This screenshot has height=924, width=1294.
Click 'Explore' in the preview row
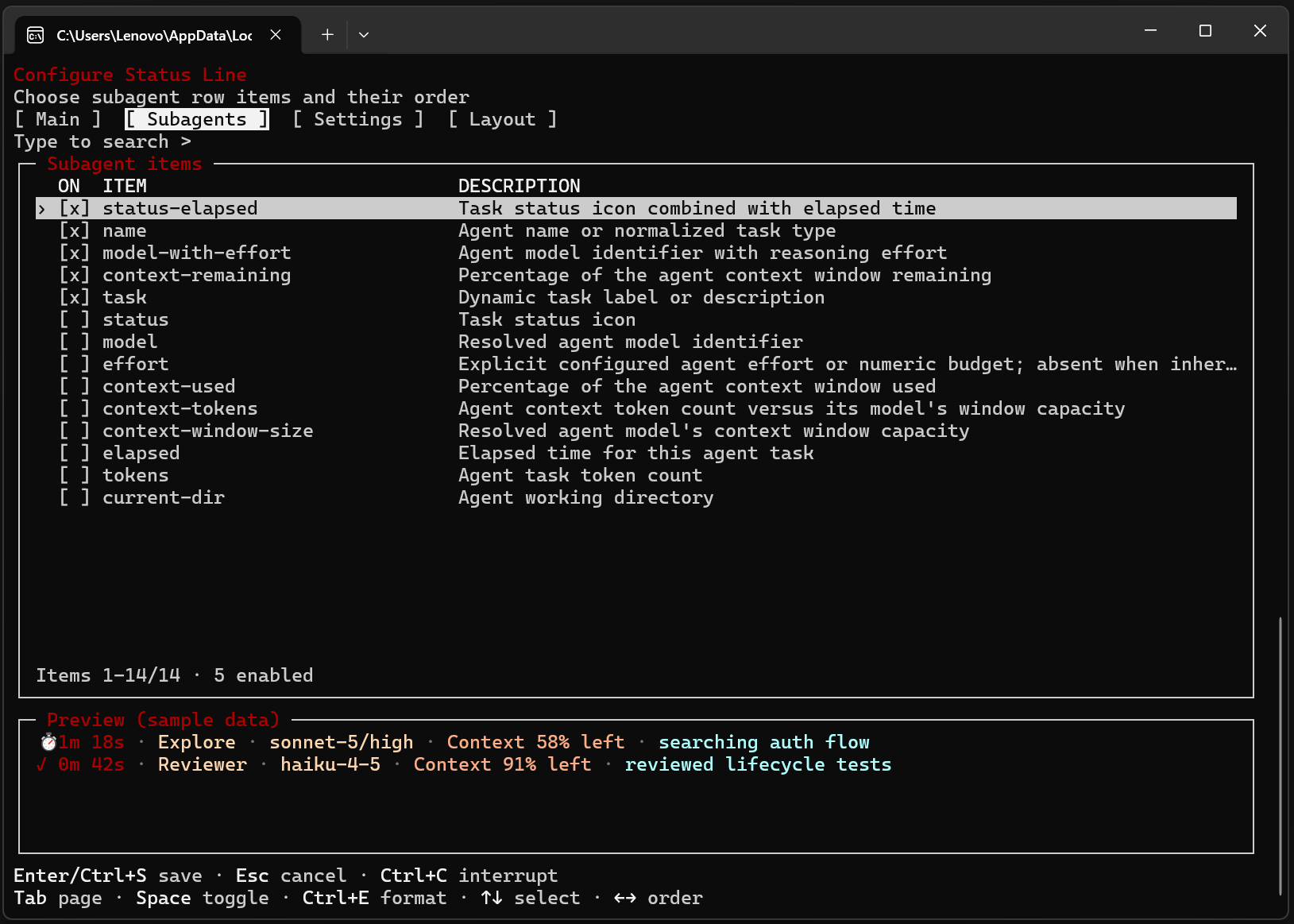(x=197, y=742)
